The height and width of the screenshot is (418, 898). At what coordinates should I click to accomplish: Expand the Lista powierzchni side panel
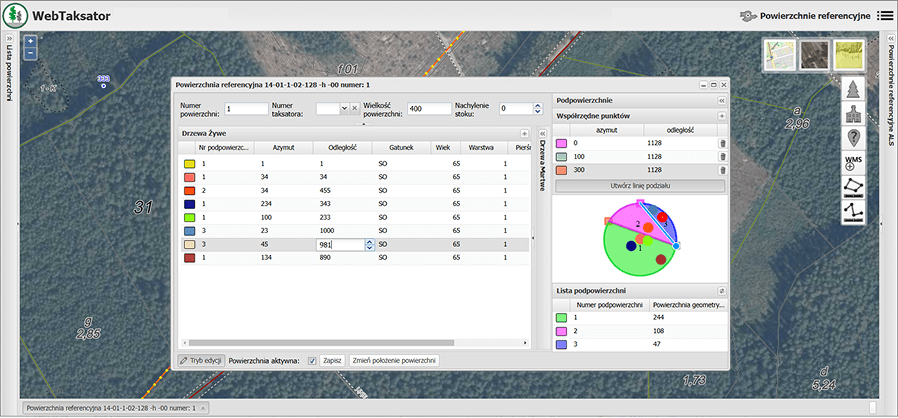[x=9, y=38]
